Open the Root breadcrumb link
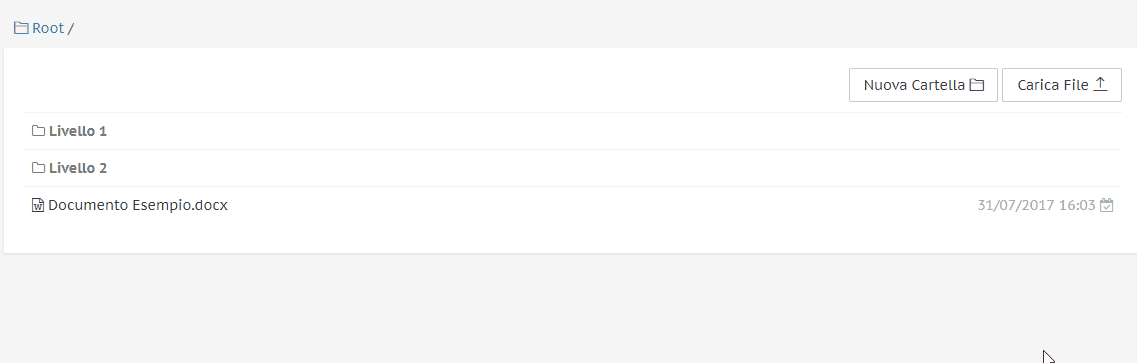This screenshot has height=363, width=1137. [48, 28]
